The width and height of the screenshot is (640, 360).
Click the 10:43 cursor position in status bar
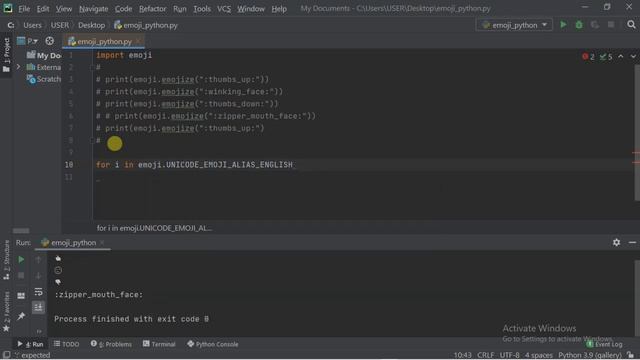click(462, 355)
